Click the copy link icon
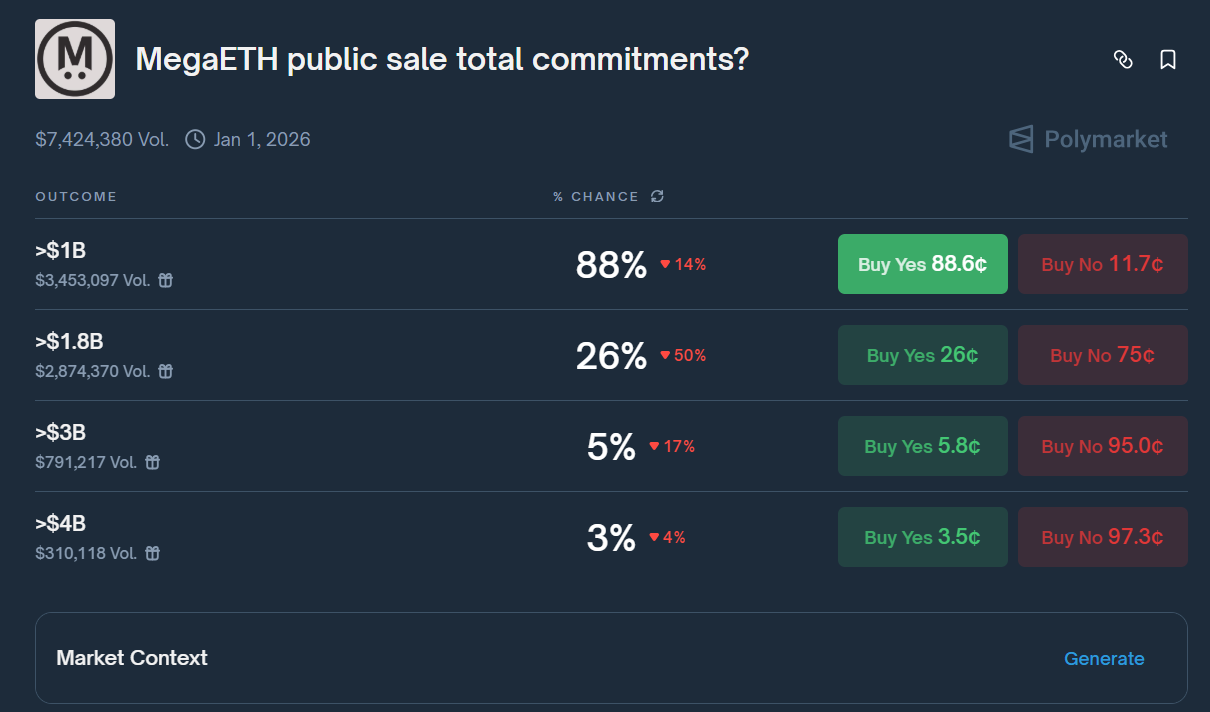1210x712 pixels. click(1123, 60)
